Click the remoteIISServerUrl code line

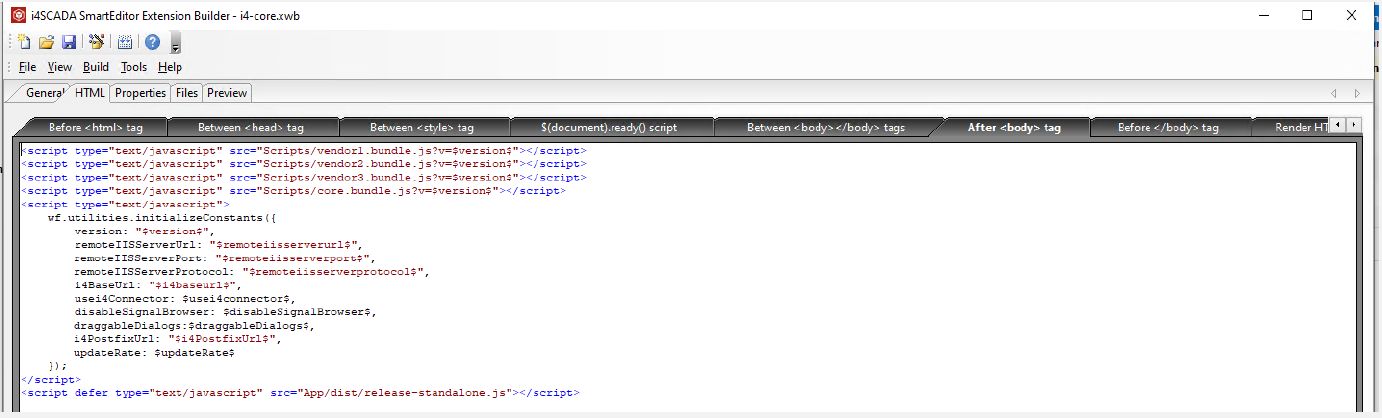pyautogui.click(x=218, y=244)
